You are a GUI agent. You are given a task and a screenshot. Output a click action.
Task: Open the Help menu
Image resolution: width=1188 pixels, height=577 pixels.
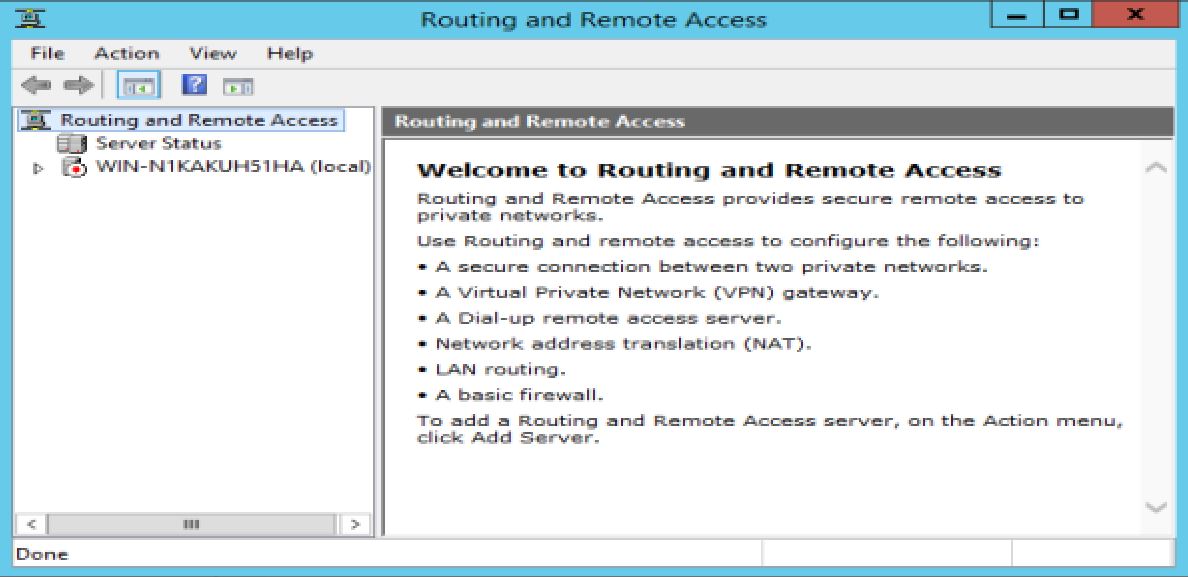coord(290,54)
